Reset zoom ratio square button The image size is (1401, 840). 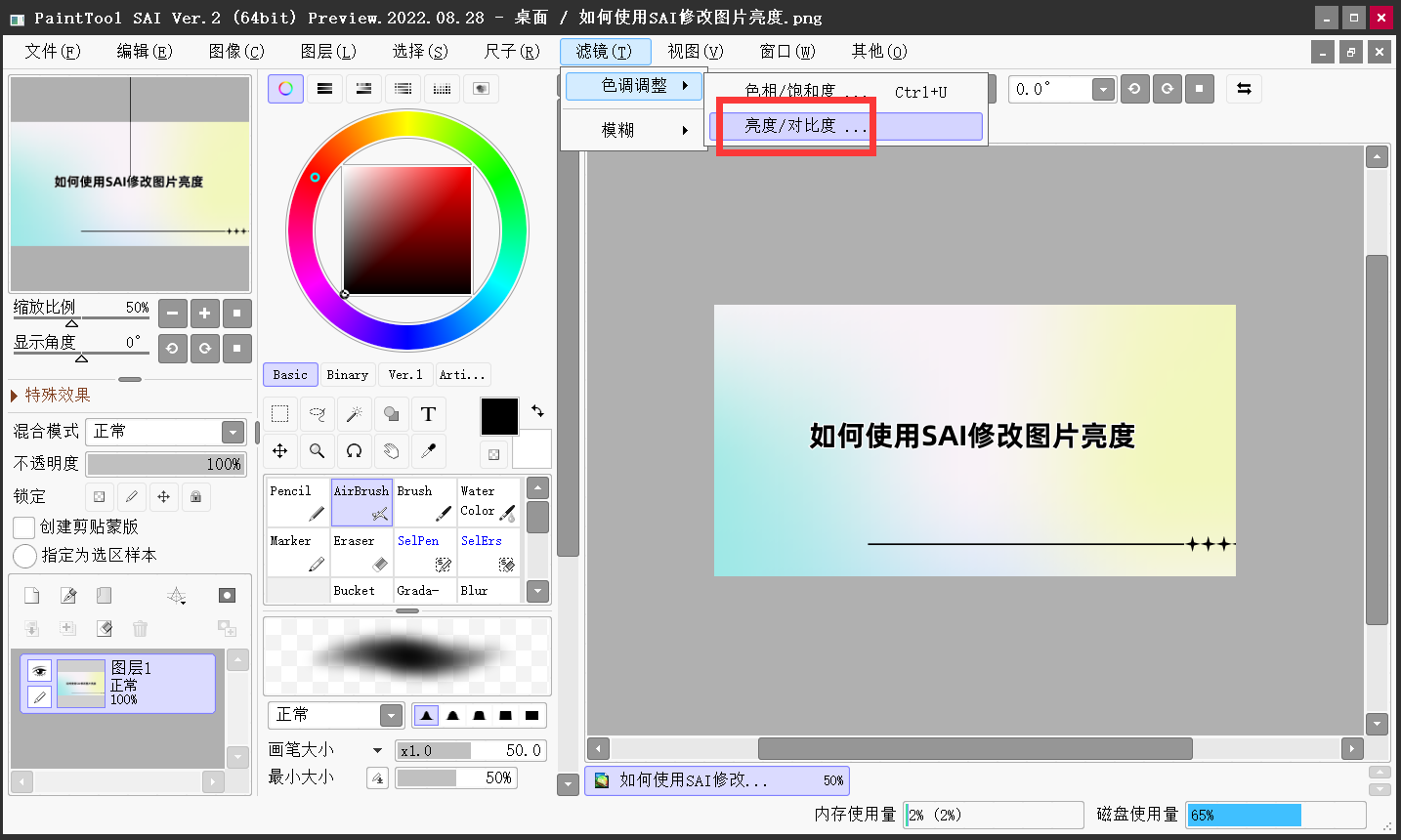point(236,314)
